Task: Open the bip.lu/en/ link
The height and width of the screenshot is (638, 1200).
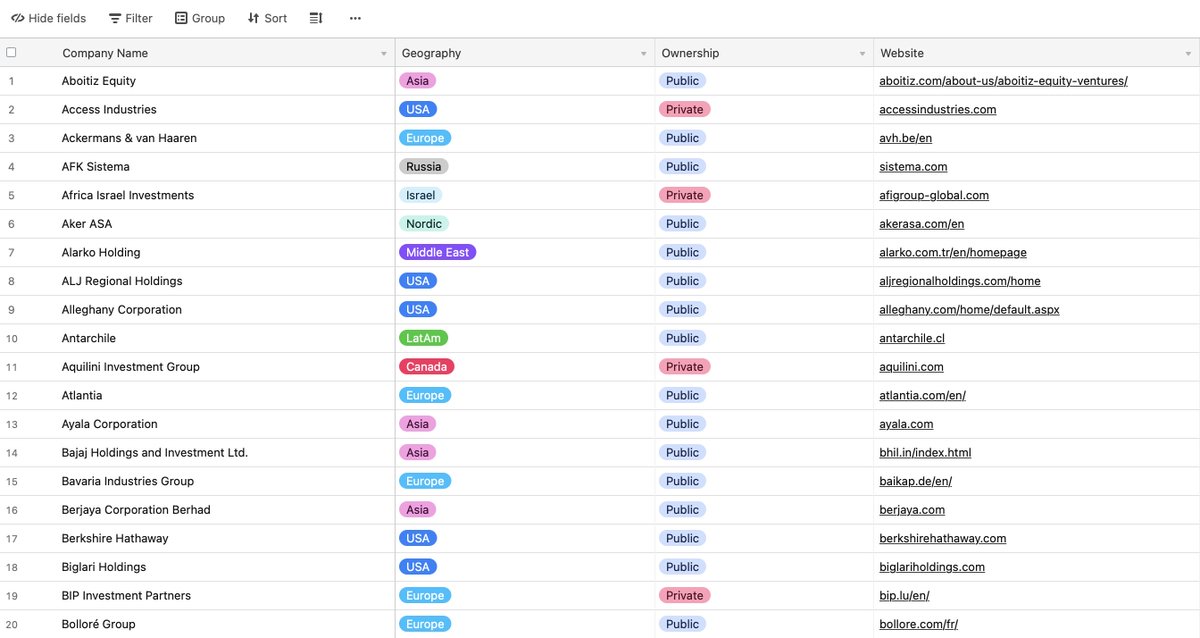Action: coord(904,596)
